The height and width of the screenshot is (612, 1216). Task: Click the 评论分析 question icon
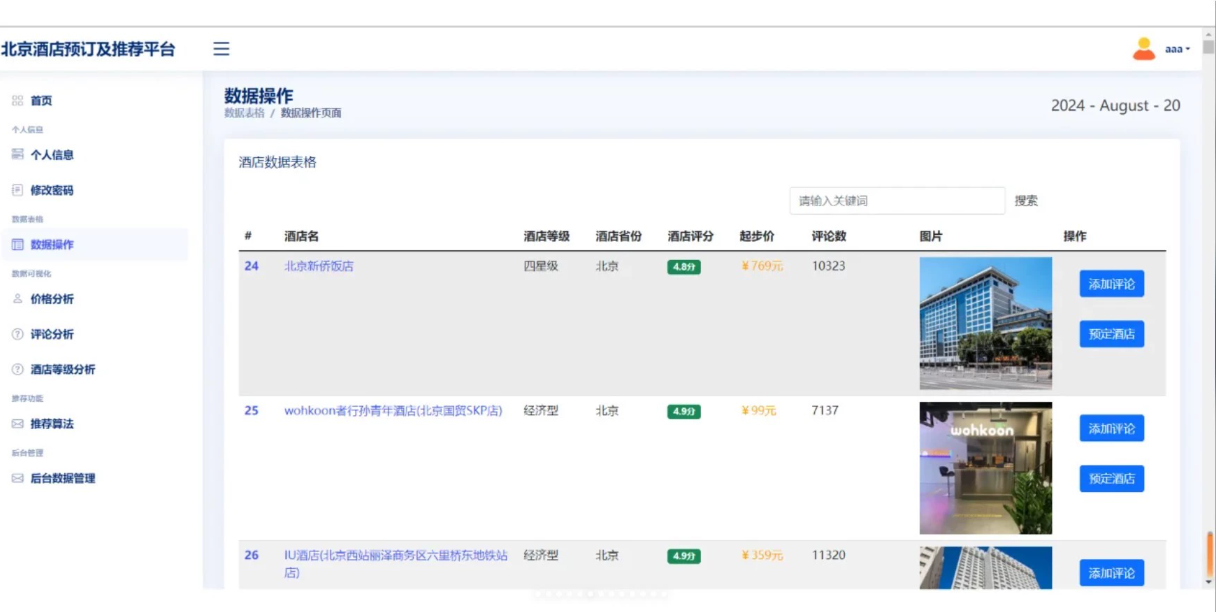(x=17, y=334)
